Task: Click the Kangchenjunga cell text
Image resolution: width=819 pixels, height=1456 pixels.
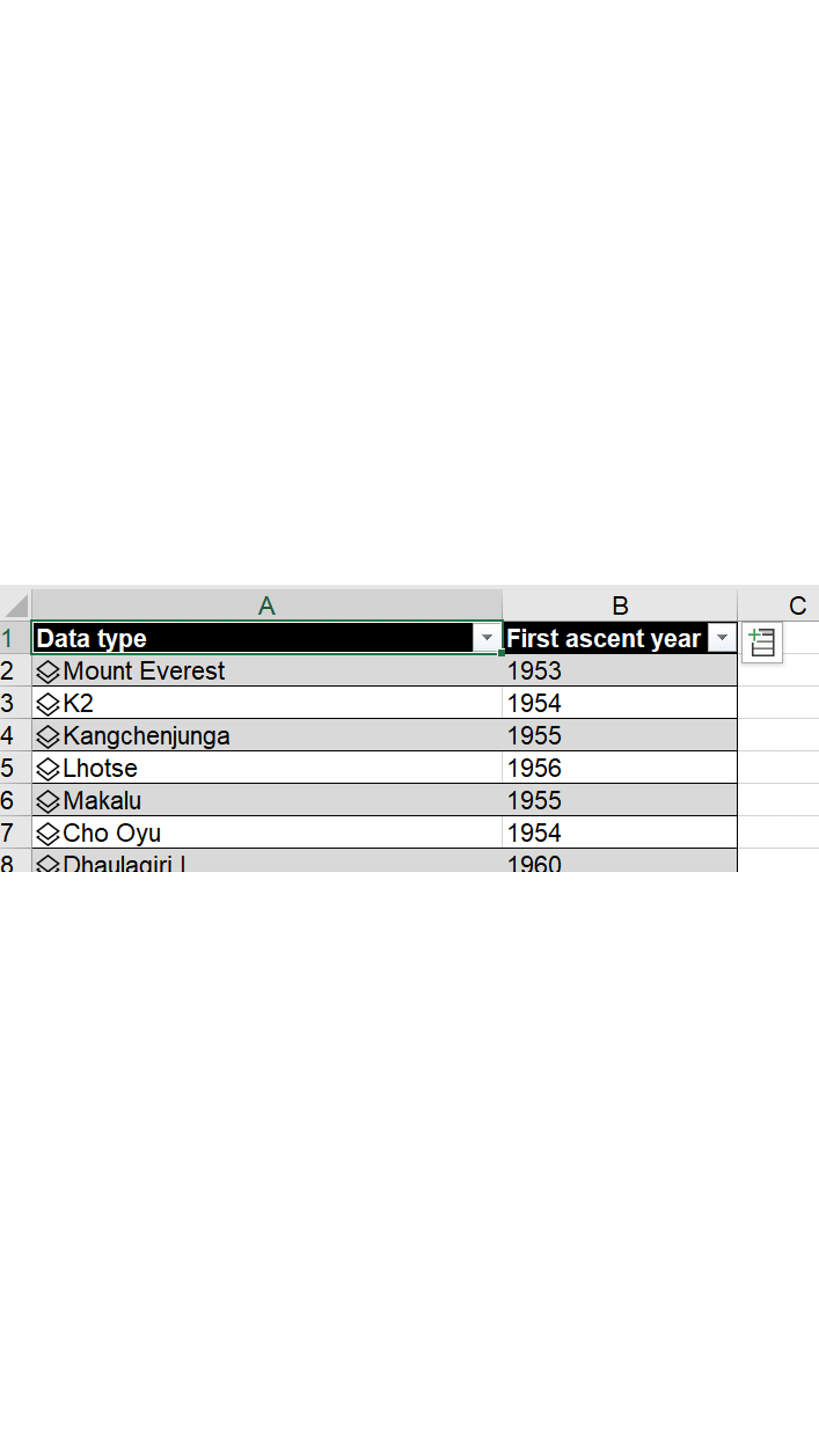Action: point(146,736)
